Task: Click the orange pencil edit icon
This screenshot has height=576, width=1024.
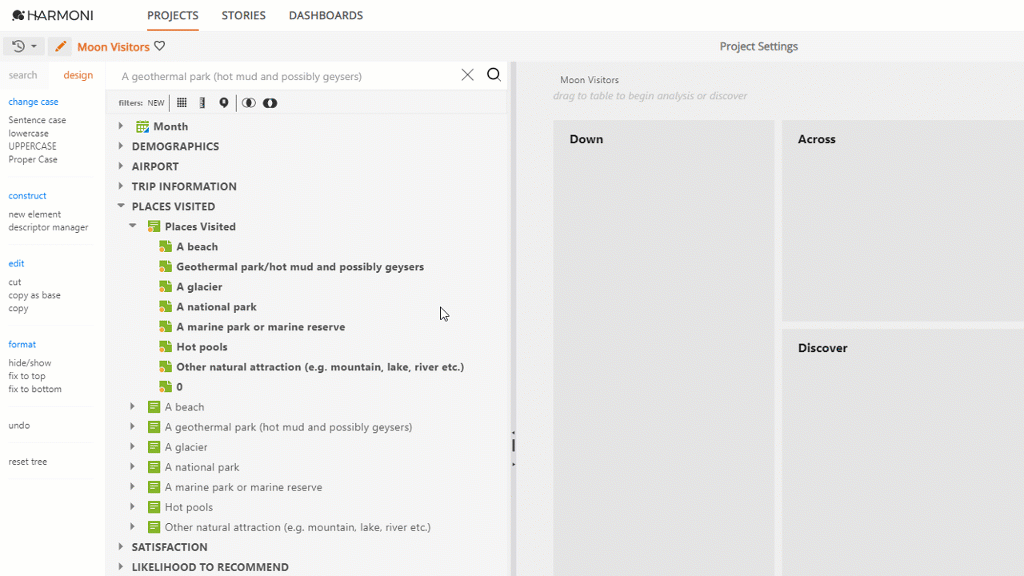Action: tap(60, 46)
